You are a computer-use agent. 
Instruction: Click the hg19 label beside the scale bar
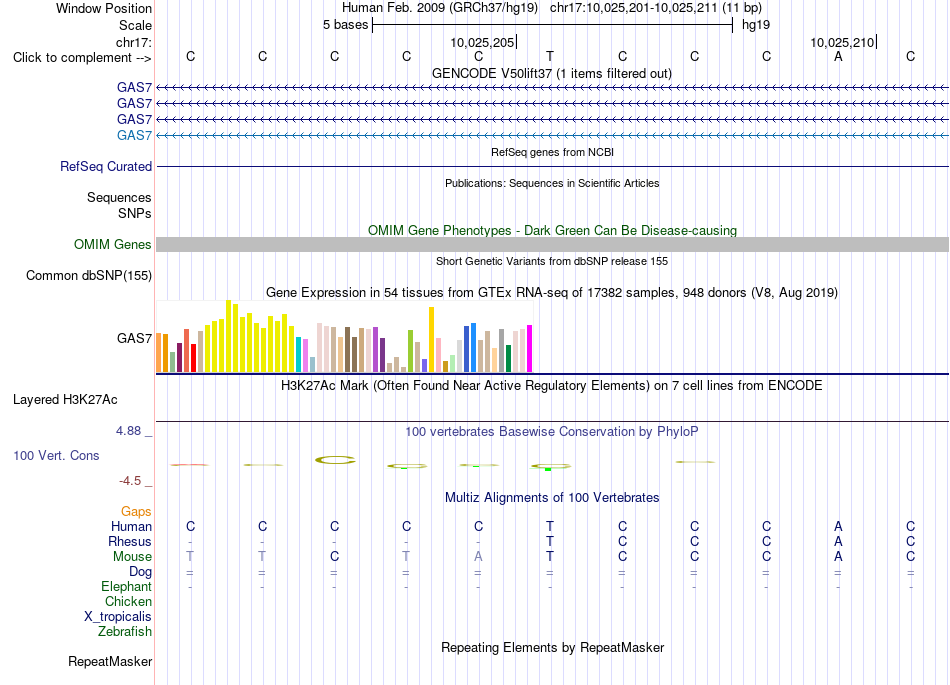tap(756, 25)
